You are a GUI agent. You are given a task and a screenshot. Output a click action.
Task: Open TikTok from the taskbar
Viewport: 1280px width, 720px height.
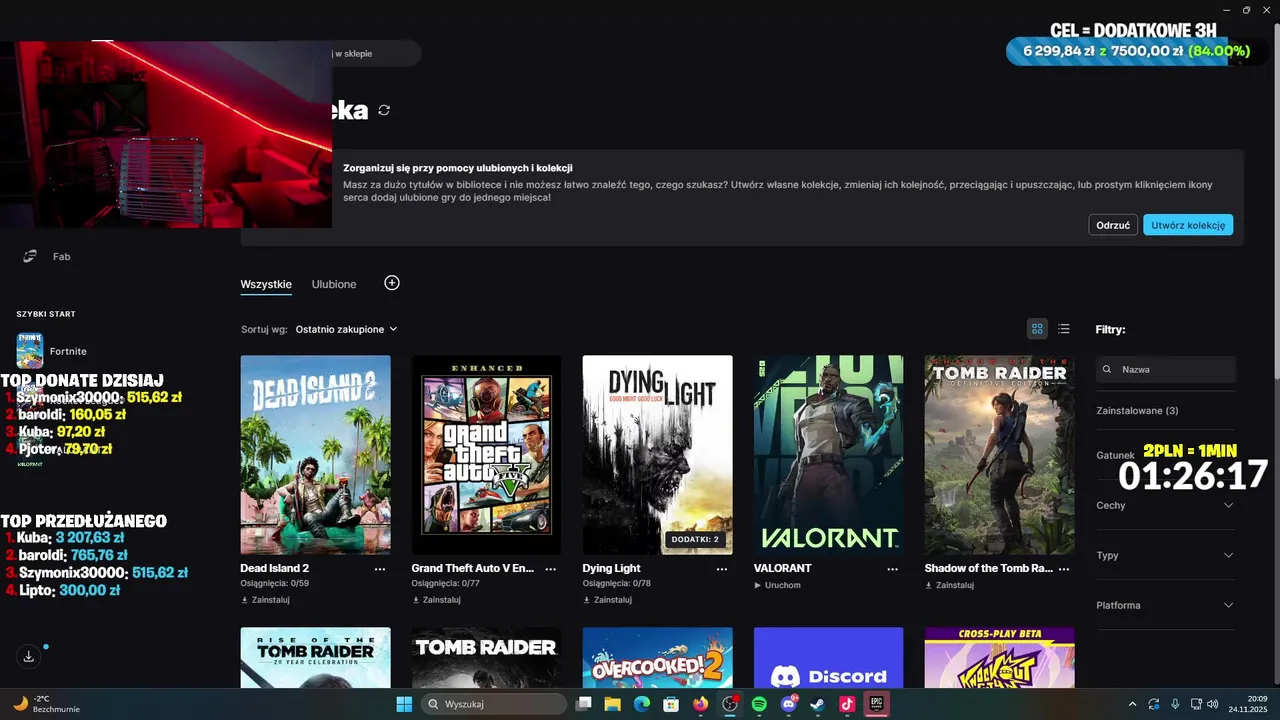tap(847, 704)
